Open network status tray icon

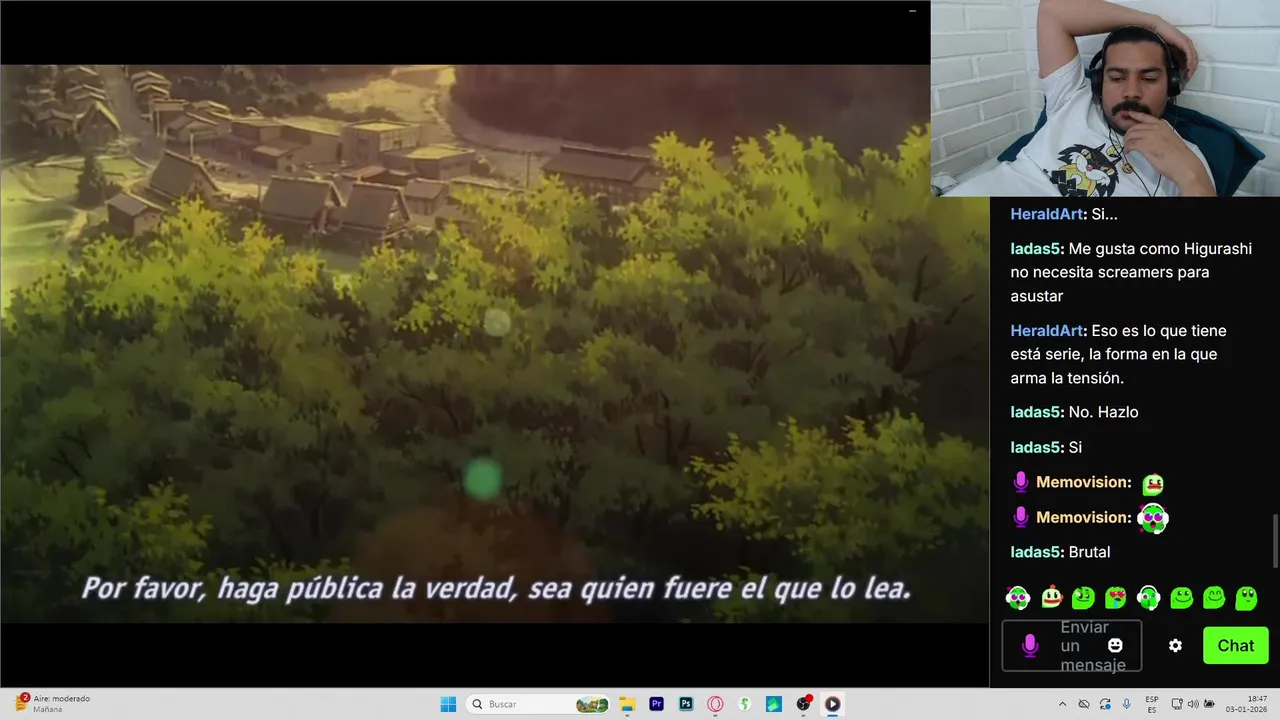click(x=1177, y=704)
